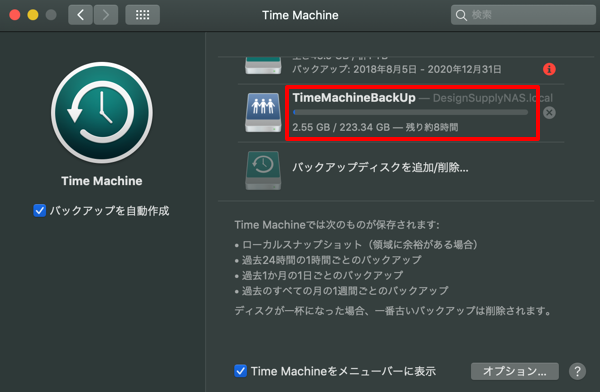Click バックアップディスクを追加/削除...

point(380,167)
